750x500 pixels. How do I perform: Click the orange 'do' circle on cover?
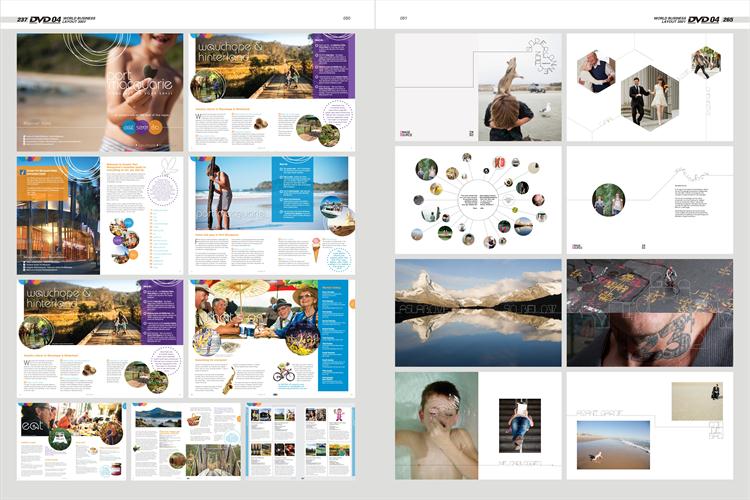(156, 127)
